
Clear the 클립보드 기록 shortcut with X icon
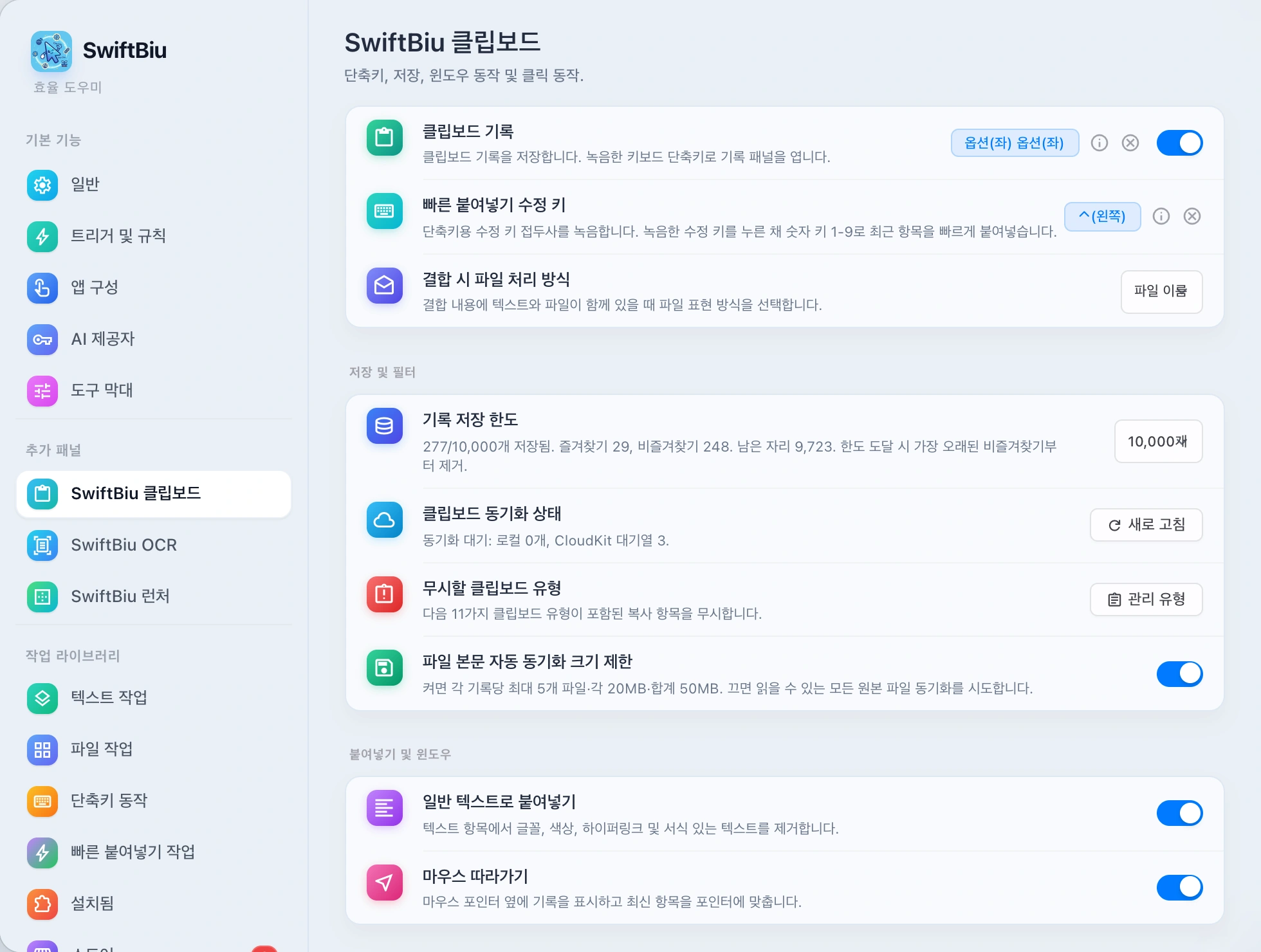click(x=1130, y=143)
